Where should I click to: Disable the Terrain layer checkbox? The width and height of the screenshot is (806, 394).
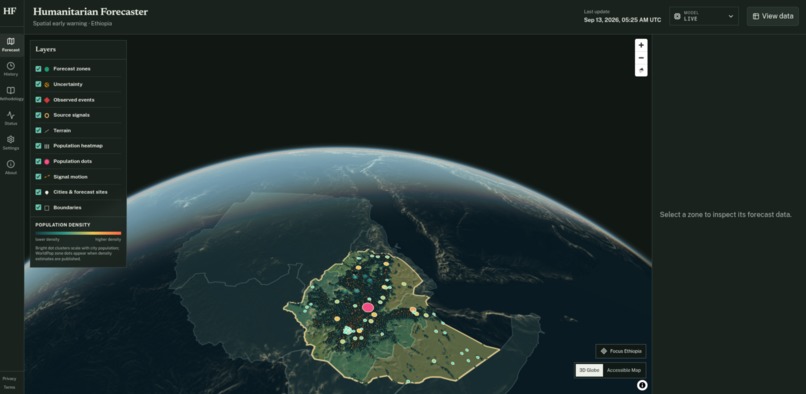[38, 131]
